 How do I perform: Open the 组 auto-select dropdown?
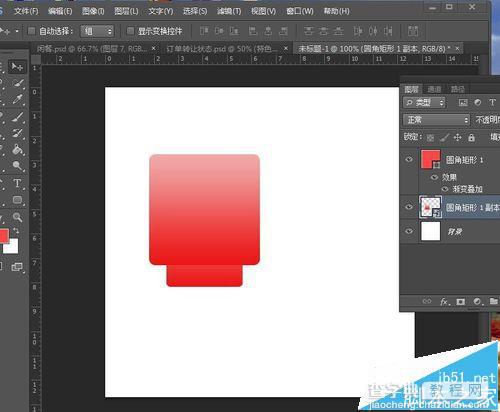[97, 31]
